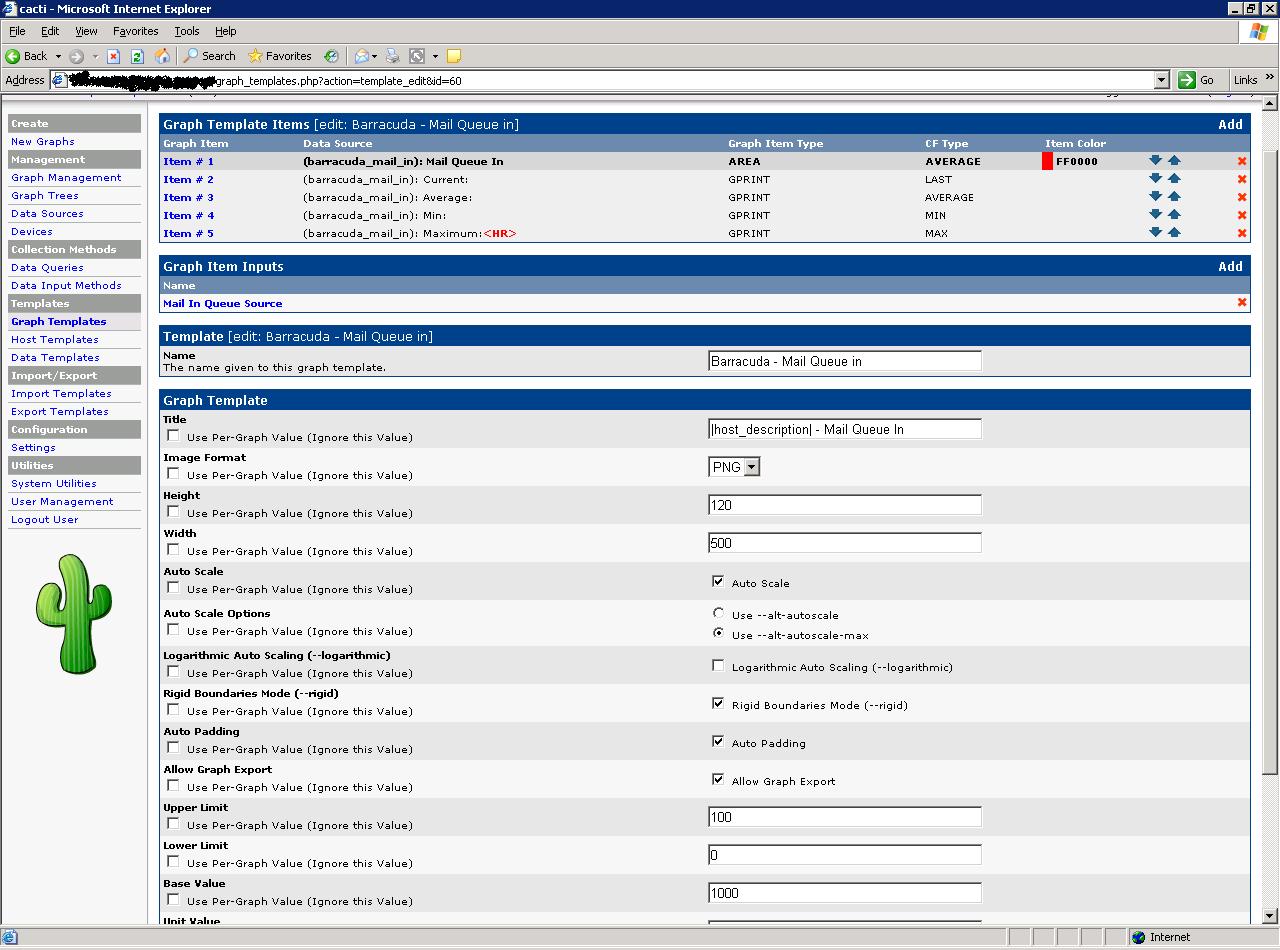Delete Item # 3 with its red X
Image resolution: width=1280 pixels, height=950 pixels.
tap(1242, 197)
